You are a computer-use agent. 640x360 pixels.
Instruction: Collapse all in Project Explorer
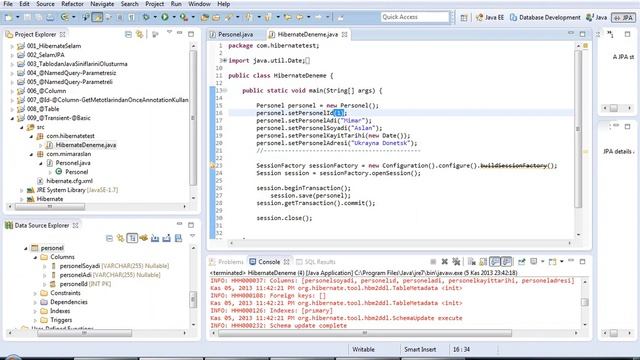128,35
